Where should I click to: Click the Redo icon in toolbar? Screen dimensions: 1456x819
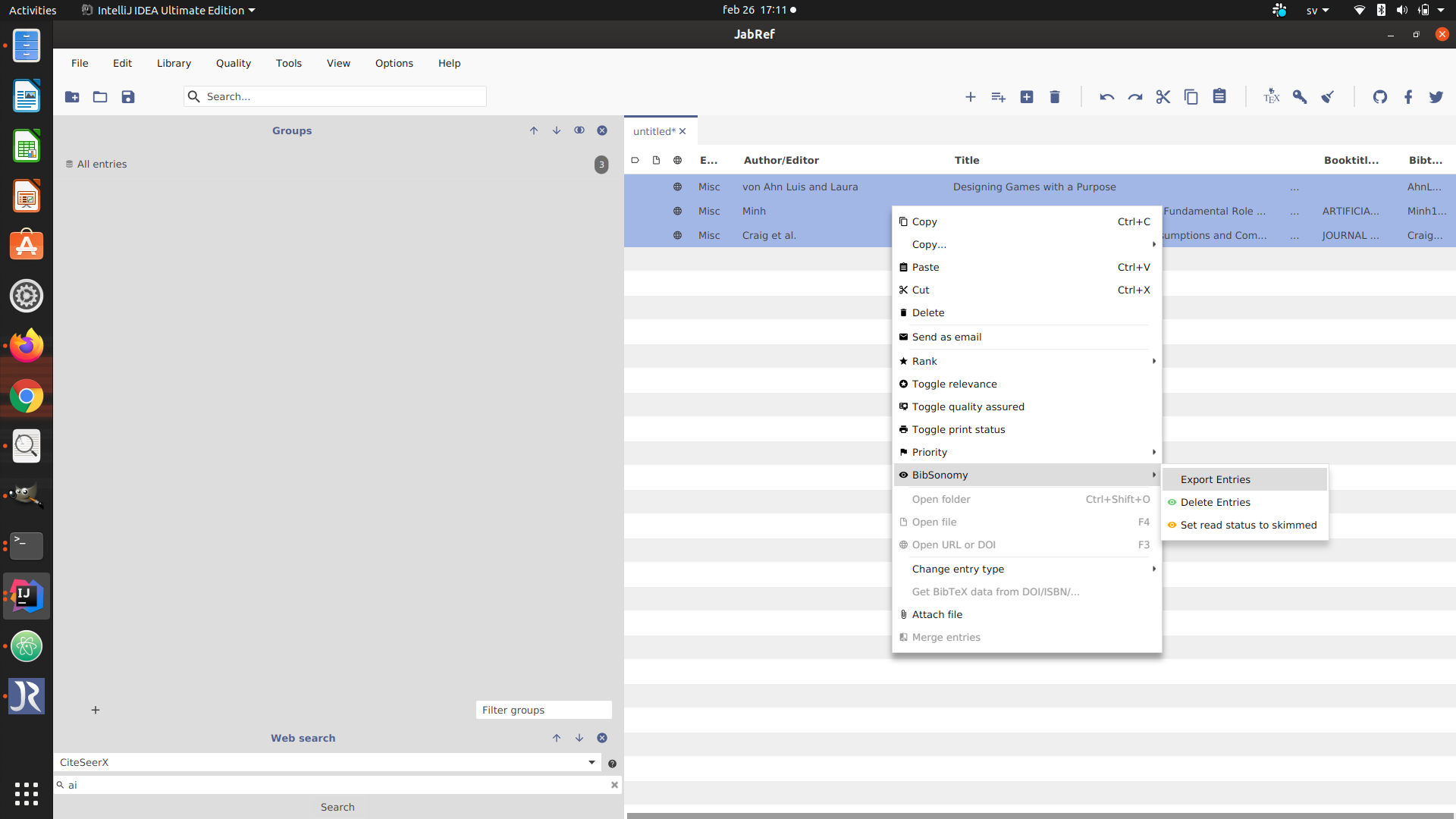pyautogui.click(x=1135, y=97)
